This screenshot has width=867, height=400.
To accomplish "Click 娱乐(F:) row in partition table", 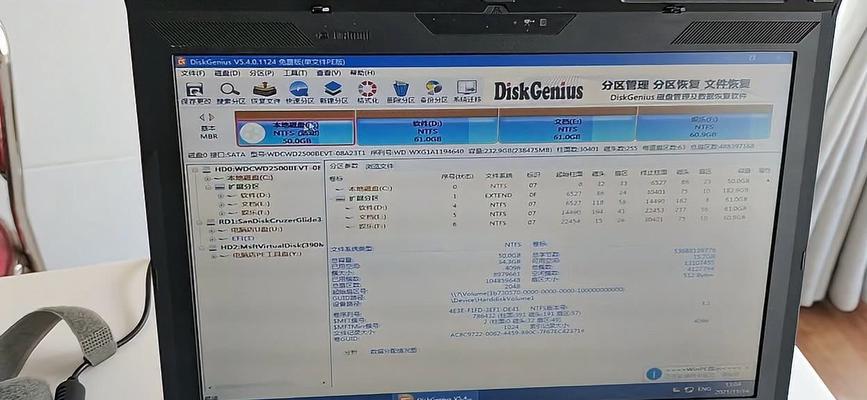I will tap(545, 223).
